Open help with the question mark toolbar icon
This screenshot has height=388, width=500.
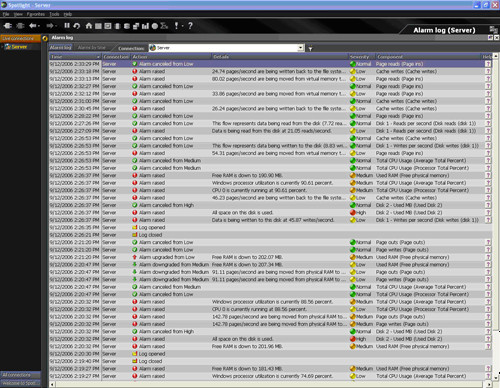(x=190, y=26)
